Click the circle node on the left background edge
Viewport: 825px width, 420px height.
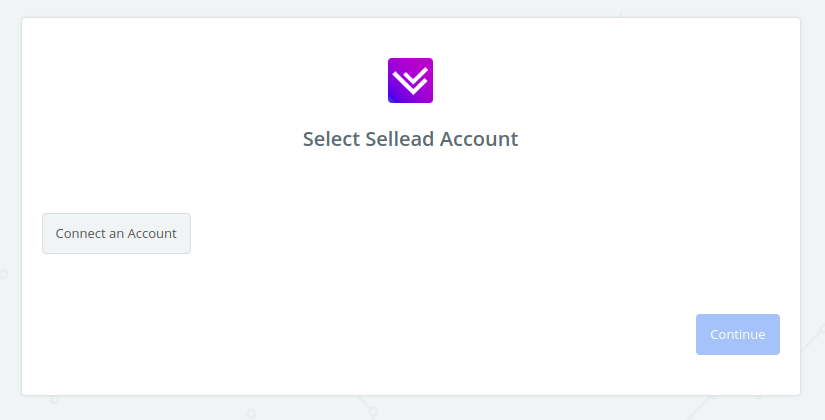[x=3, y=274]
